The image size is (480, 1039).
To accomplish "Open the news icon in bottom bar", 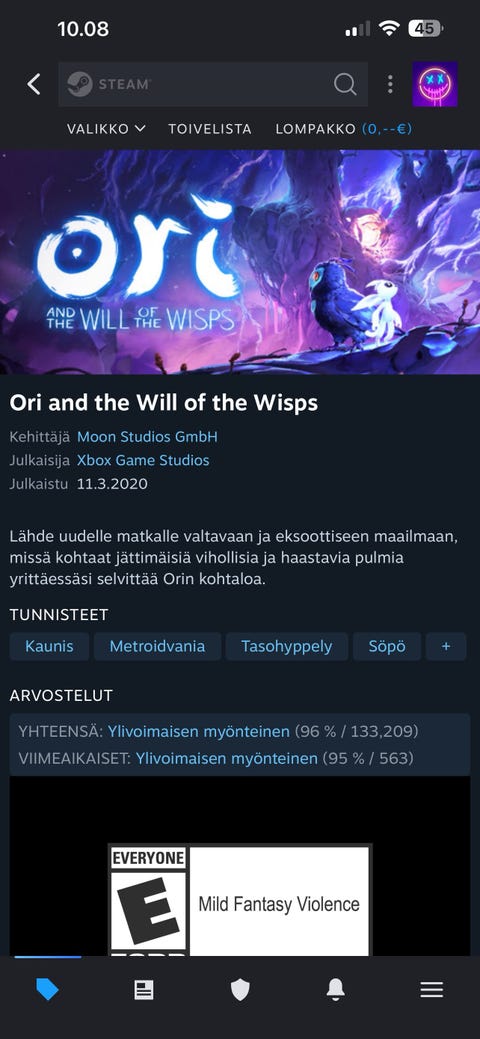I will coord(144,990).
